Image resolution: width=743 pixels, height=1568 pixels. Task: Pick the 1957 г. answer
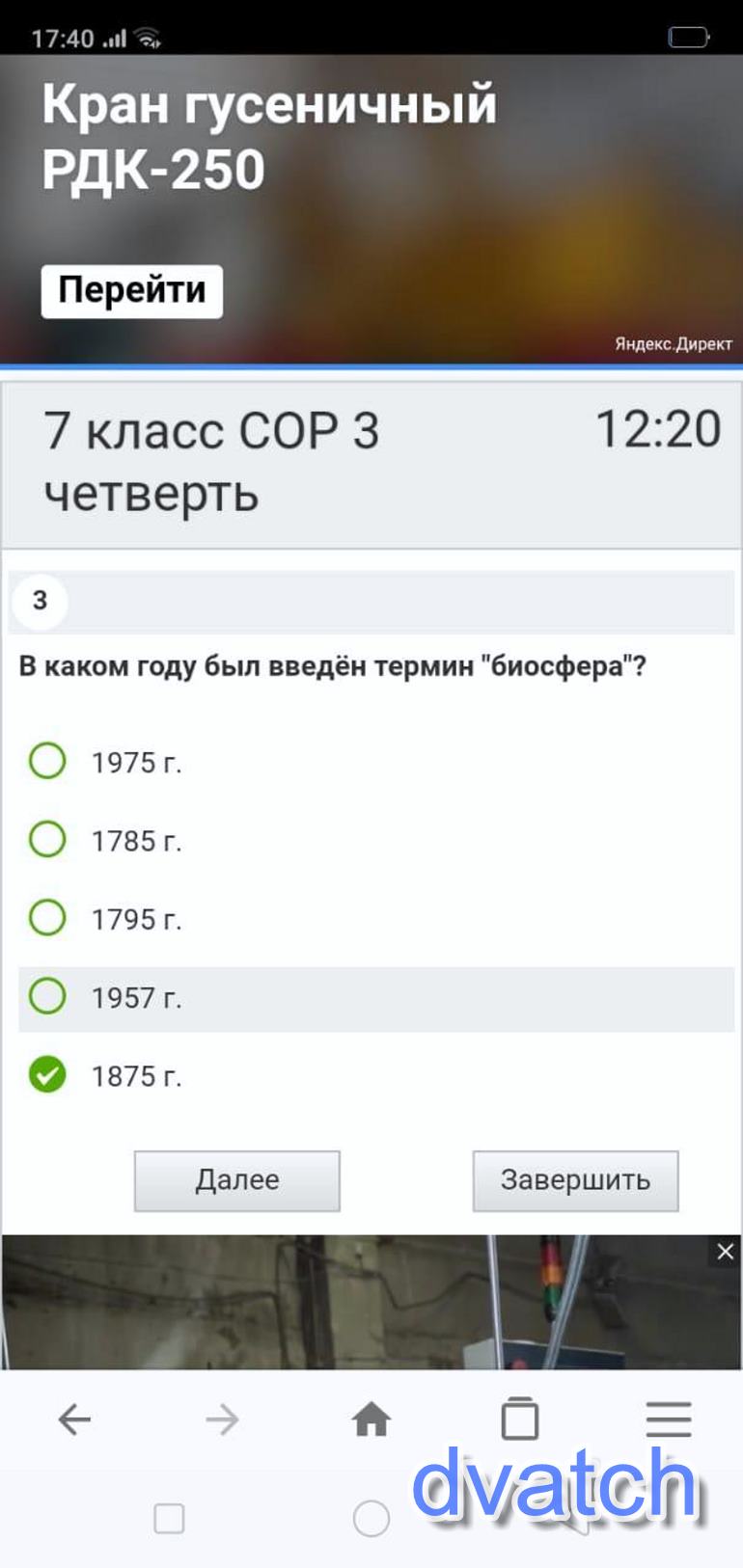click(47, 997)
